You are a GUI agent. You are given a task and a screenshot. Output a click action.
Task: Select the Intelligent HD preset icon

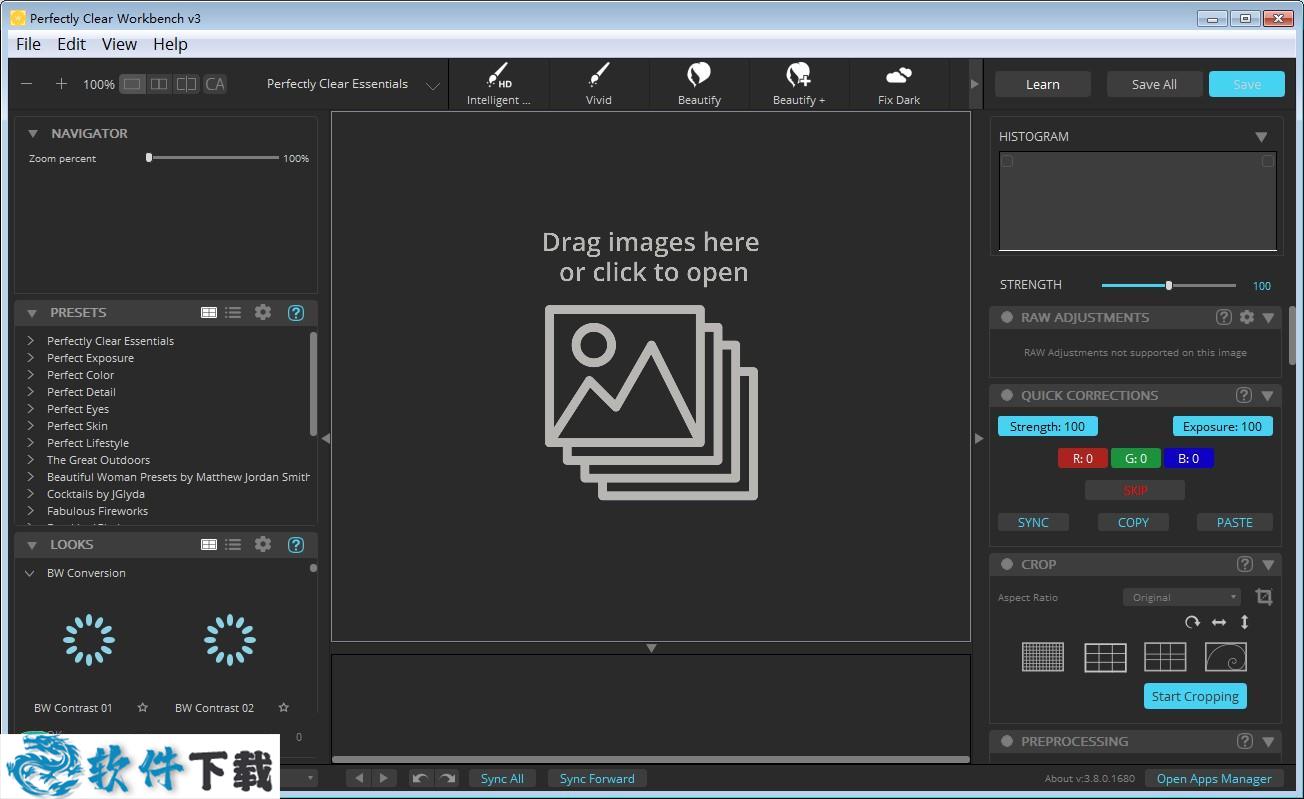[498, 76]
